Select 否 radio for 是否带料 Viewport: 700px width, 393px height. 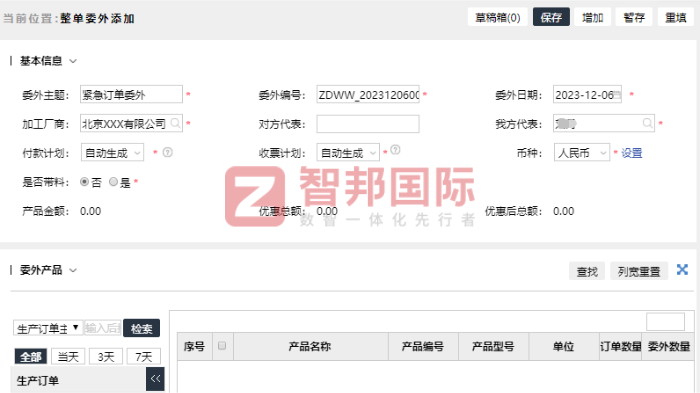pyautogui.click(x=84, y=182)
